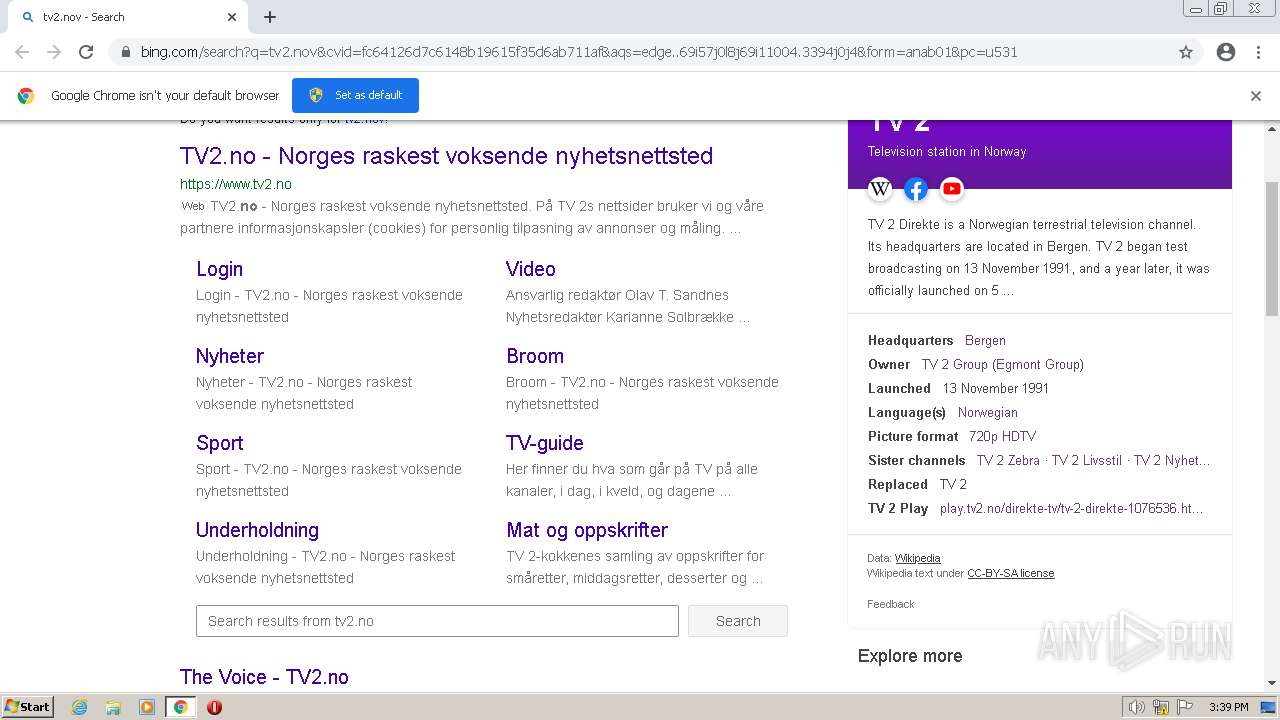Open the Sport sitelink
The height and width of the screenshot is (720, 1280).
tap(219, 443)
